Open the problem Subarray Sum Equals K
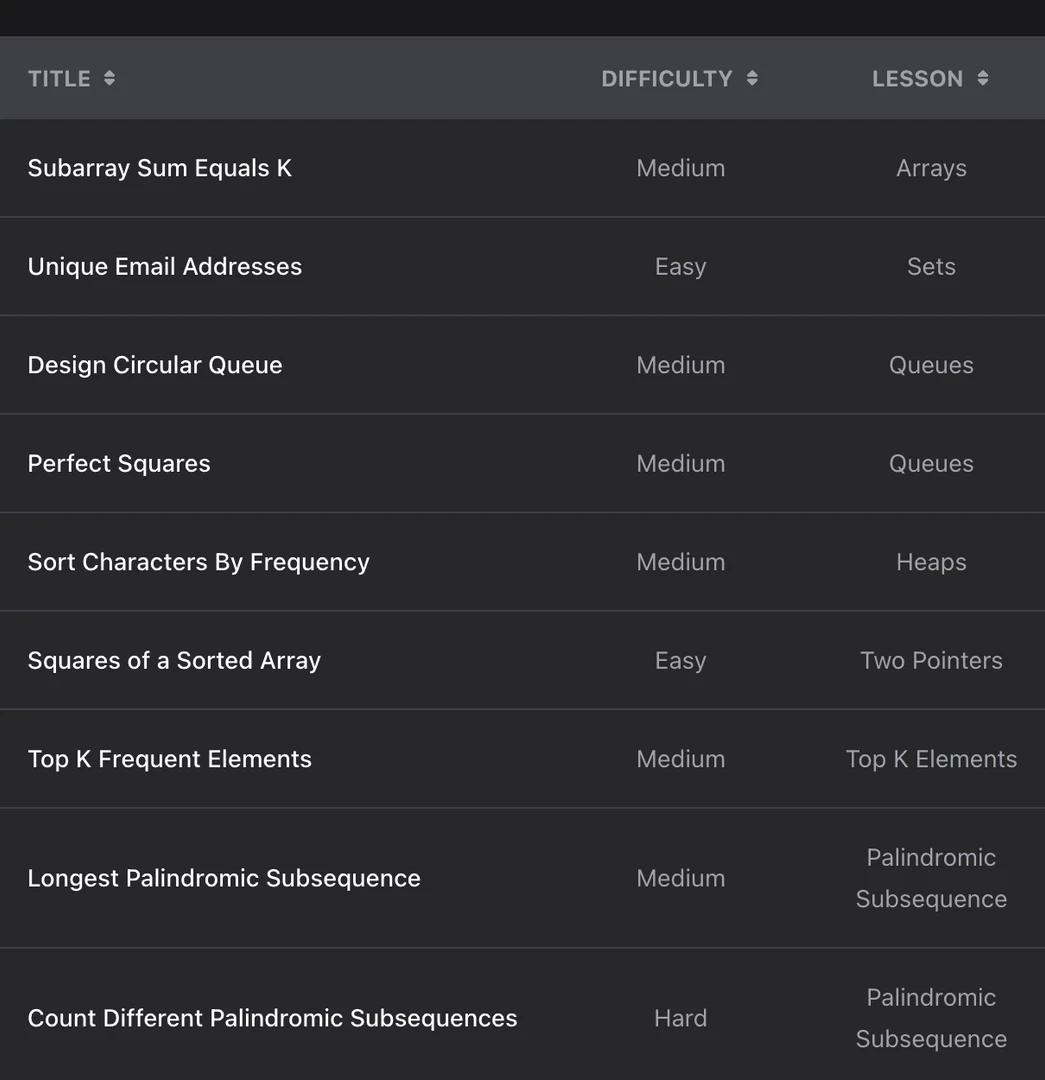 click(160, 167)
